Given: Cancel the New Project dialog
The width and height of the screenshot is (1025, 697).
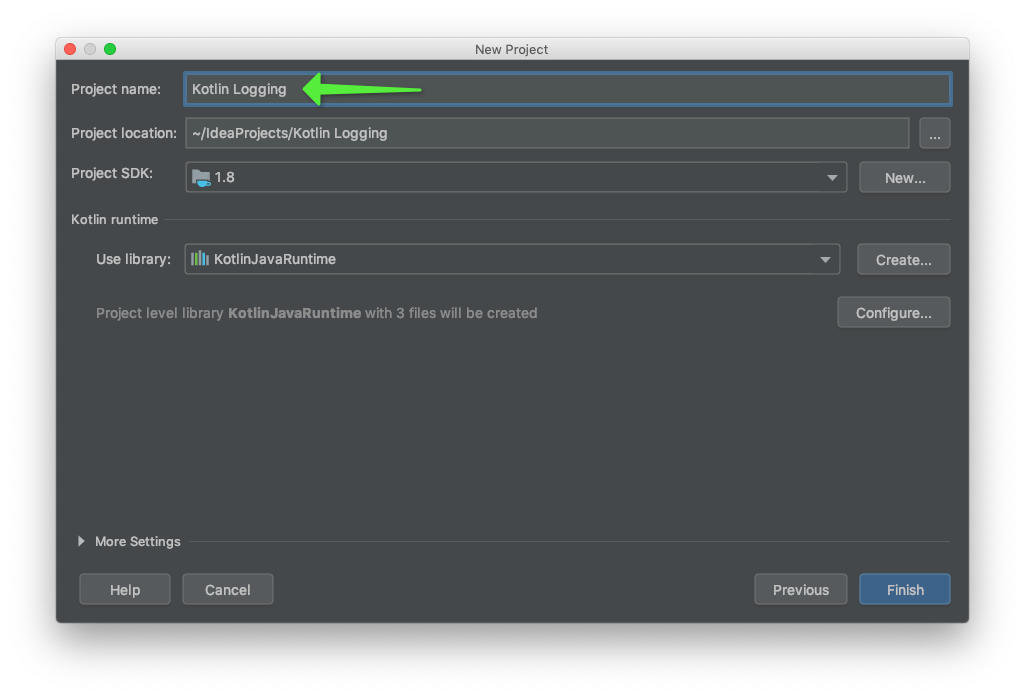Looking at the screenshot, I should click(x=227, y=590).
